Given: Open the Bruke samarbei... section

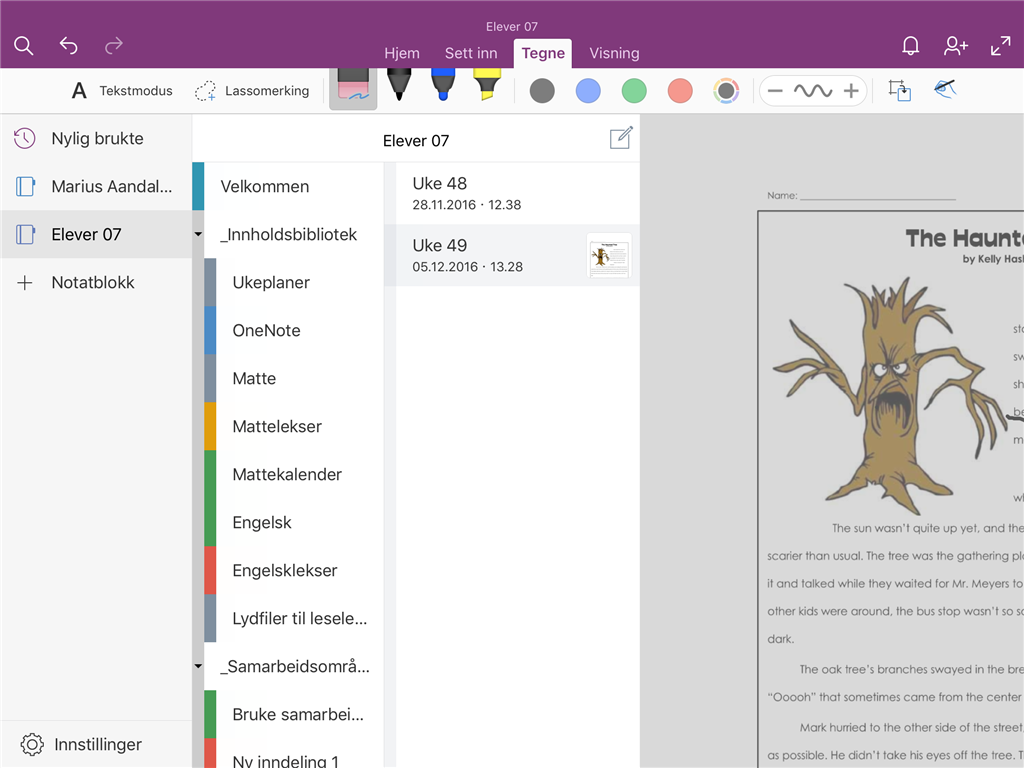Looking at the screenshot, I should pos(294,714).
